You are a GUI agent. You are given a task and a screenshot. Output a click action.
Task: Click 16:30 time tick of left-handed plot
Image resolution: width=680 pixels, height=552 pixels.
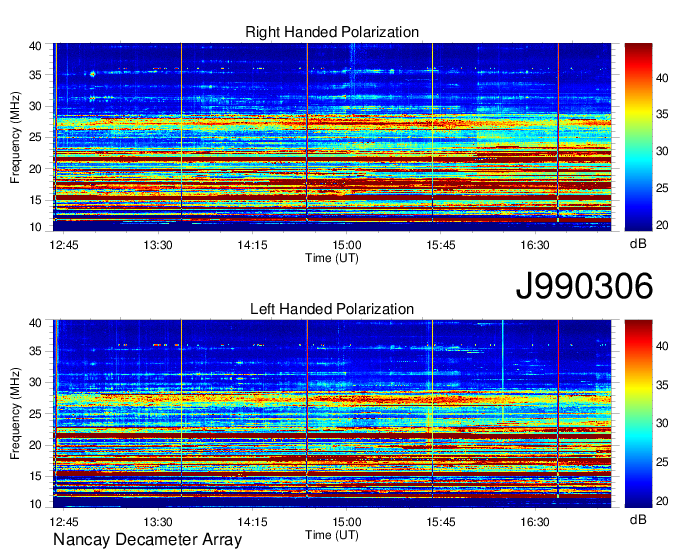click(535, 522)
